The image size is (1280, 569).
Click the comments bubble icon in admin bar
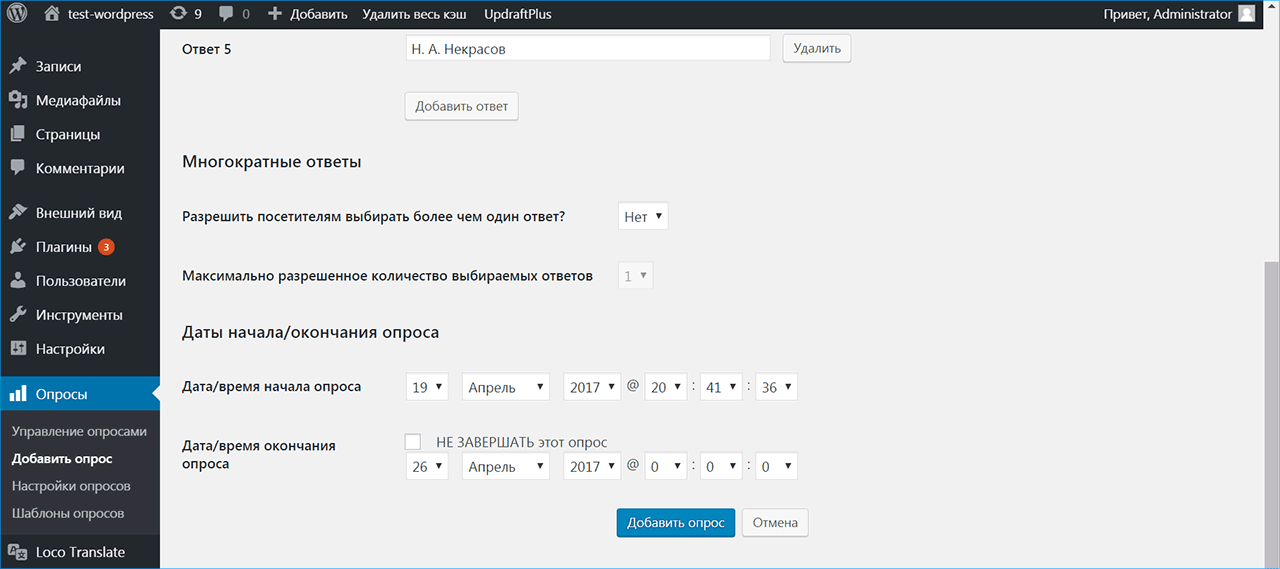(227, 14)
